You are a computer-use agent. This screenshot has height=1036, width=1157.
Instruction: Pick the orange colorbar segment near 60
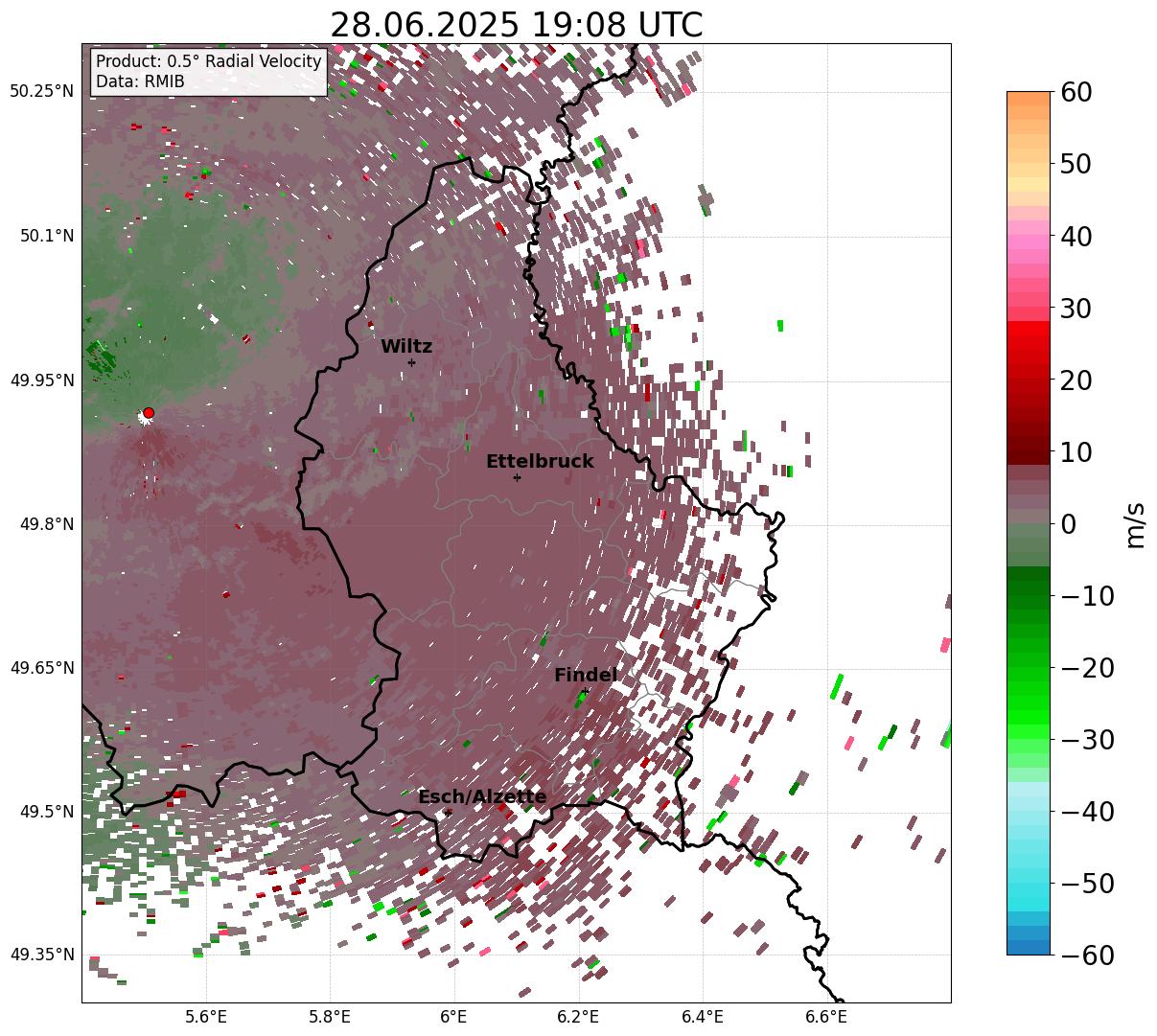pos(1029,99)
